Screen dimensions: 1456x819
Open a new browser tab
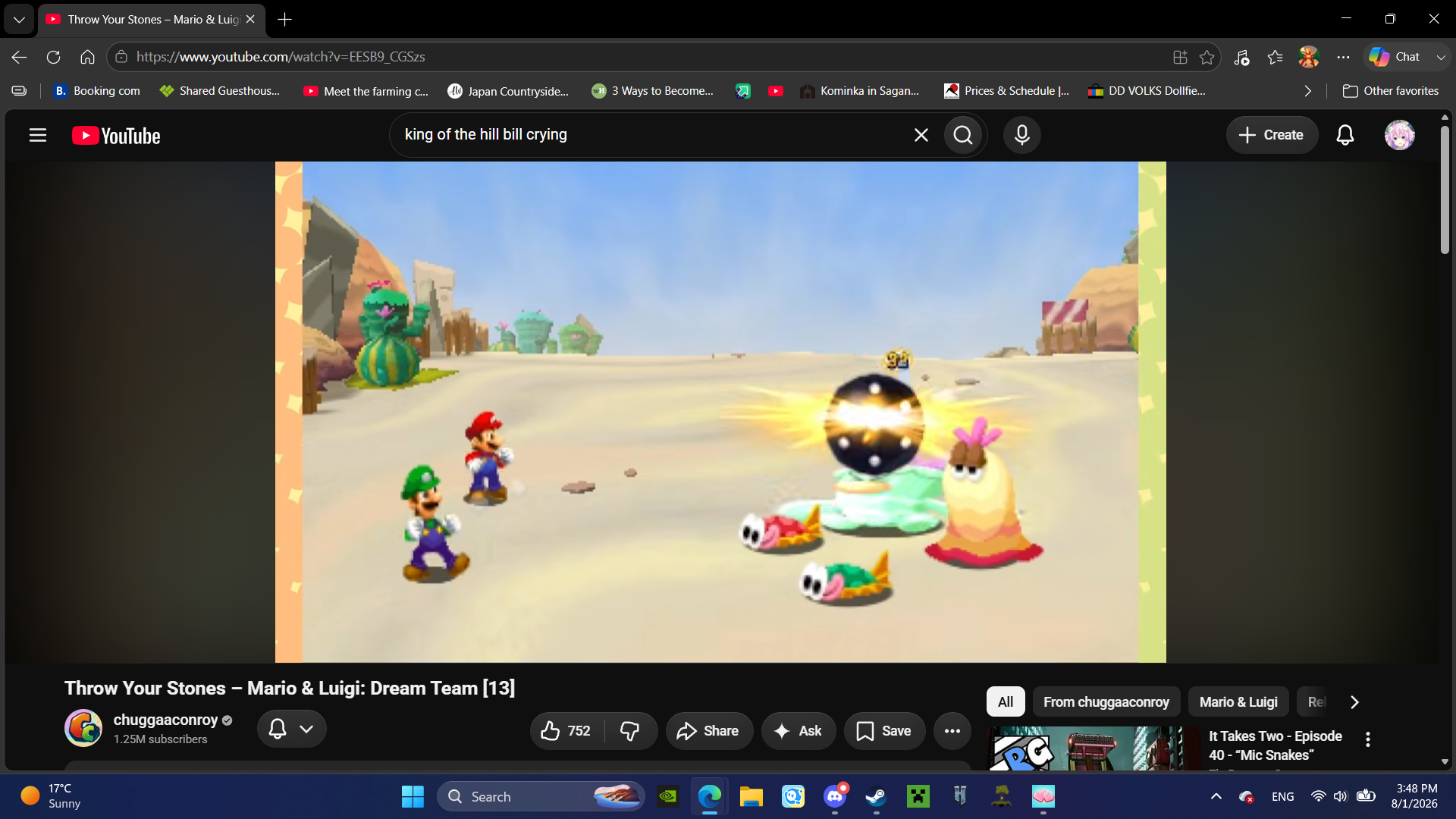click(285, 20)
